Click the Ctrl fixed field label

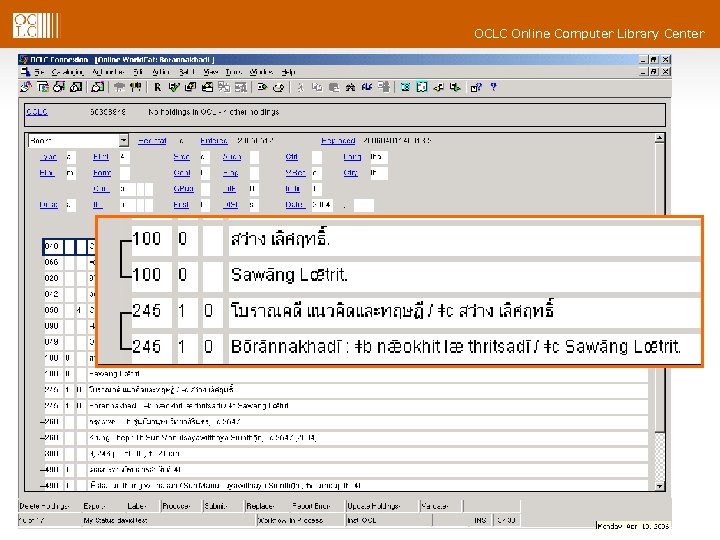pos(291,157)
